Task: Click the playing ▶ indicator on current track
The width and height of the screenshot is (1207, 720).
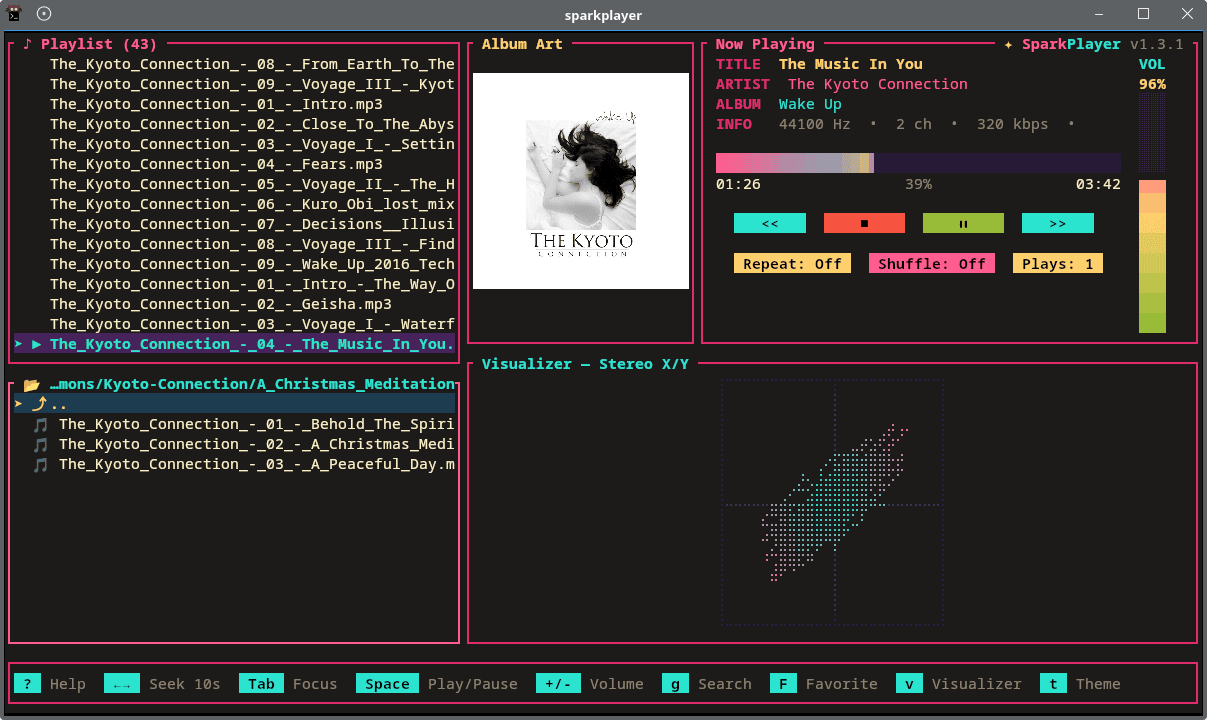Action: tap(36, 344)
